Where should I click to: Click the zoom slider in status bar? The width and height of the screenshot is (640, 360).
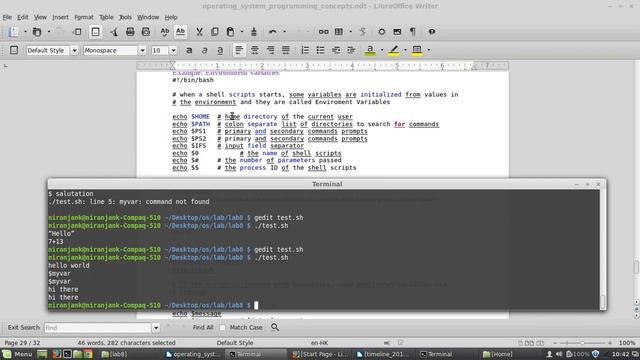pos(582,343)
